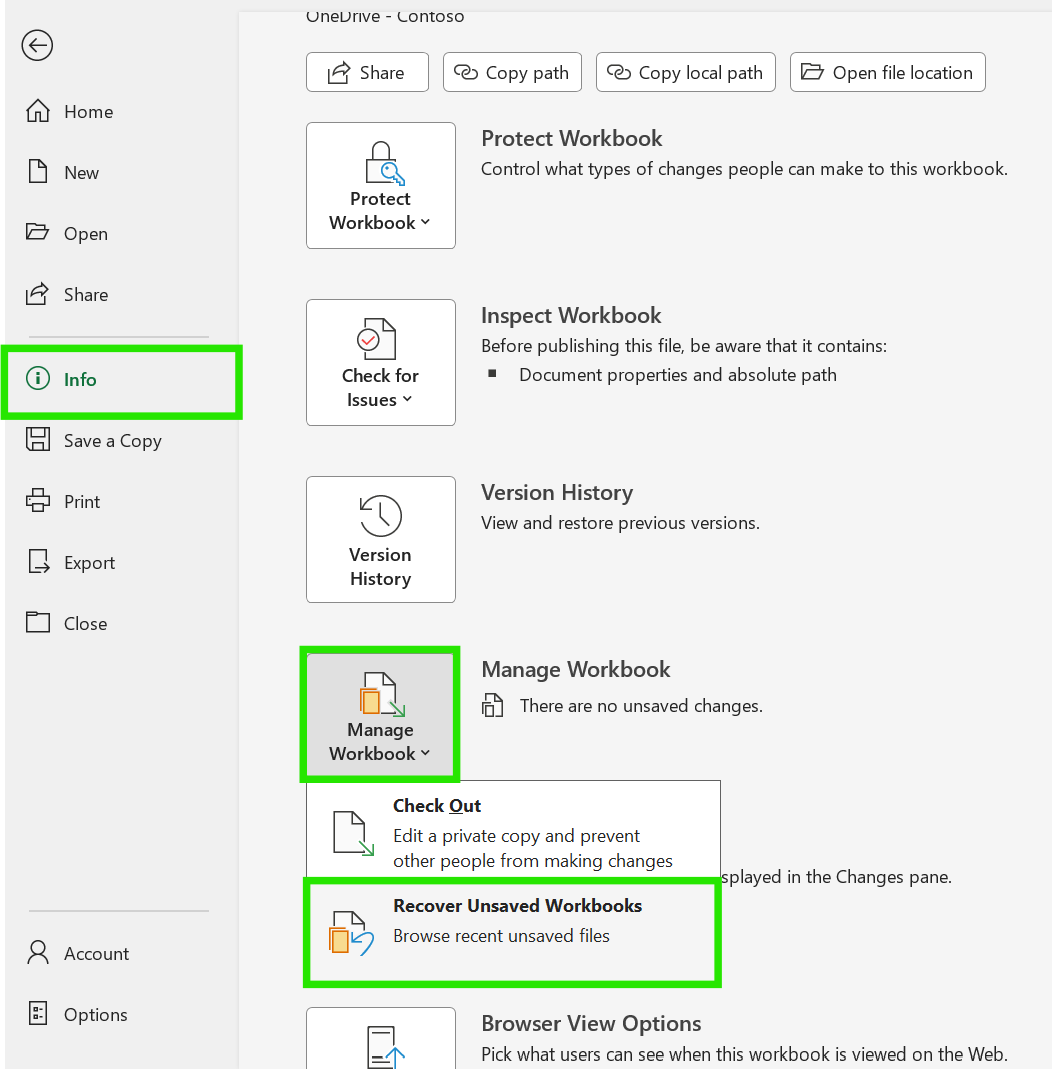The width and height of the screenshot is (1052, 1069).
Task: Click the Version History clock button
Action: pyautogui.click(x=381, y=539)
